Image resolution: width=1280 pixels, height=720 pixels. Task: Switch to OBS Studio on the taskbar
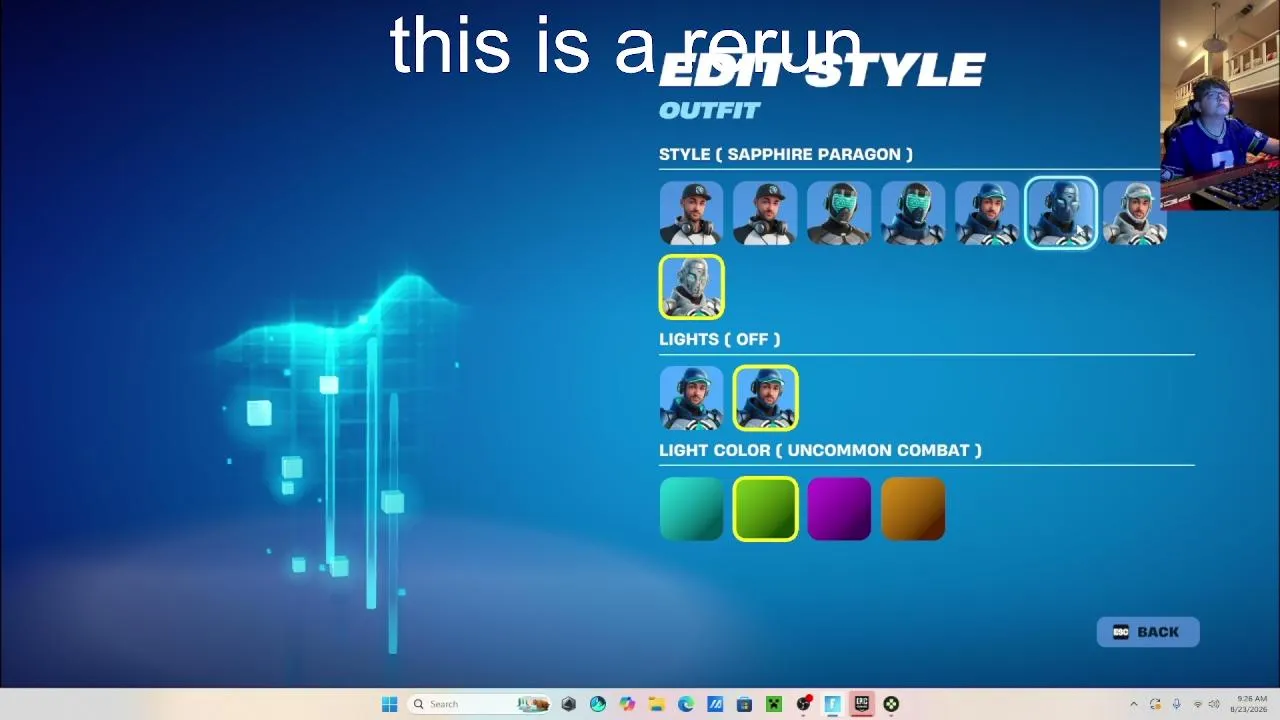click(803, 704)
